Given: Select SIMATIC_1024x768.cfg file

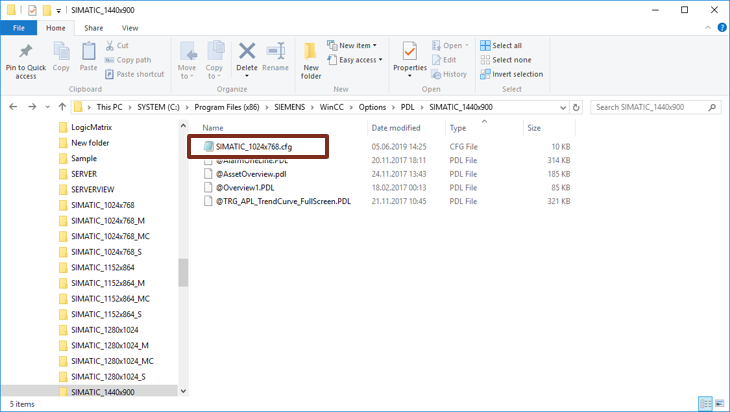Looking at the screenshot, I should [x=254, y=147].
